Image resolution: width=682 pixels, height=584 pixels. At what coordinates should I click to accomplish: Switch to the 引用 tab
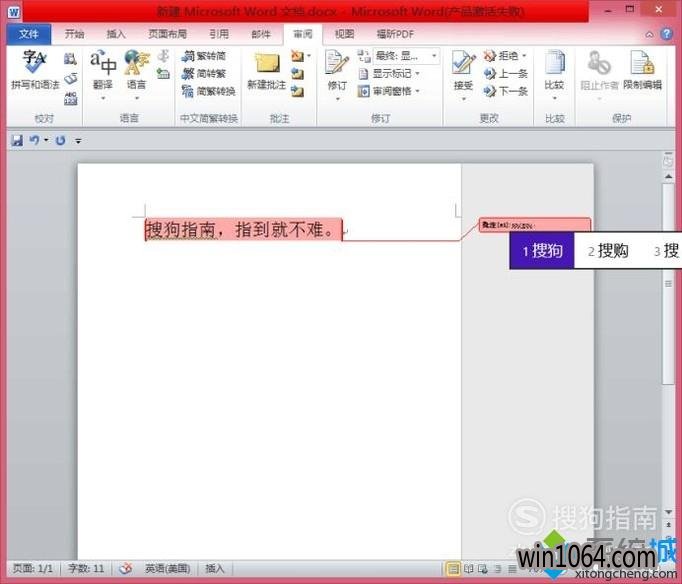click(219, 34)
